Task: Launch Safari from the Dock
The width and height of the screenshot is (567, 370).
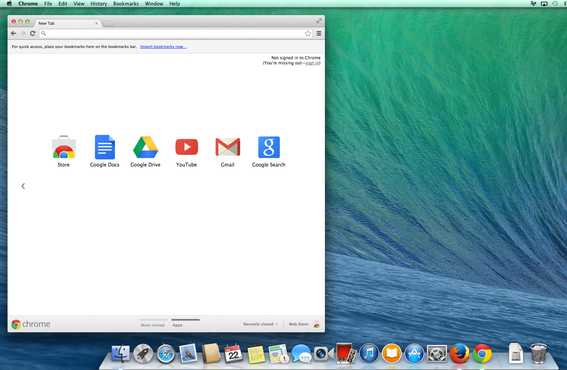Action: click(166, 353)
